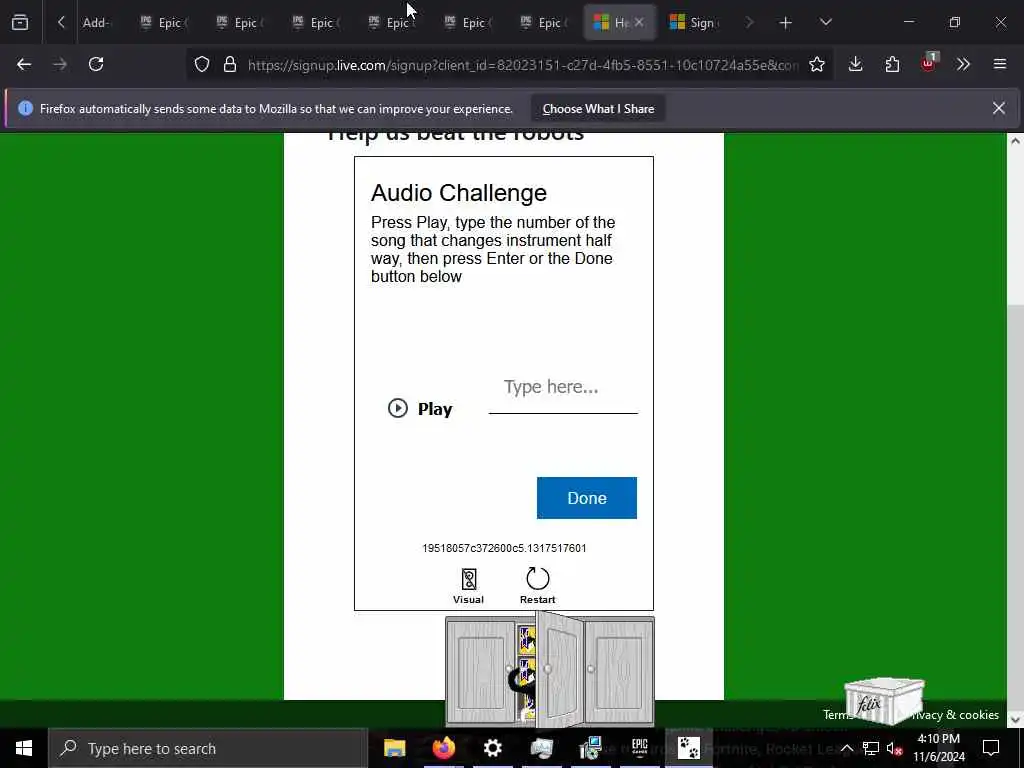1024x768 pixels.
Task: Show hidden system tray icons
Action: [846, 748]
